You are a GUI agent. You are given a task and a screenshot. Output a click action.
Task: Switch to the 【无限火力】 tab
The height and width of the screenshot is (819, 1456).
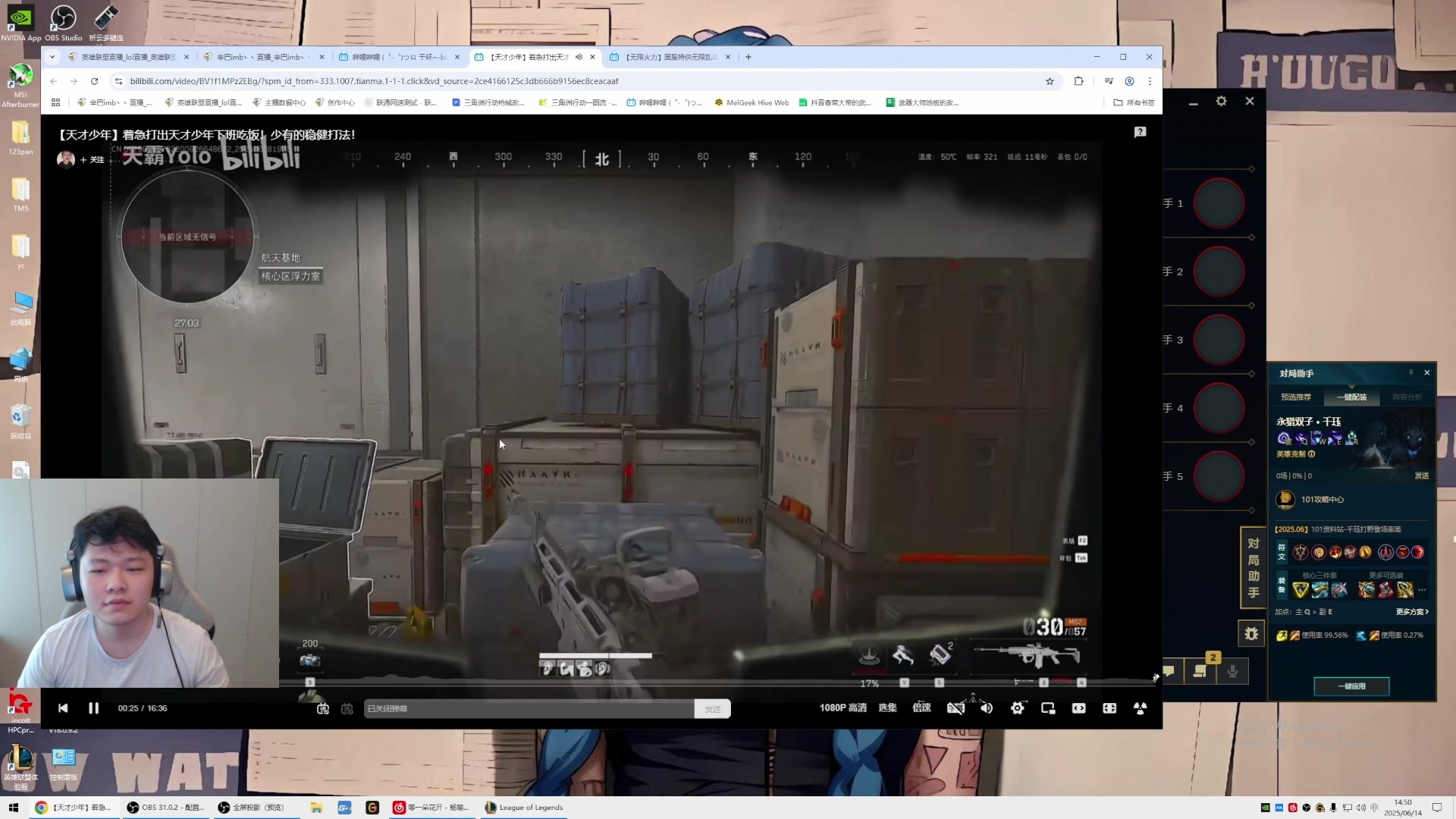click(670, 57)
